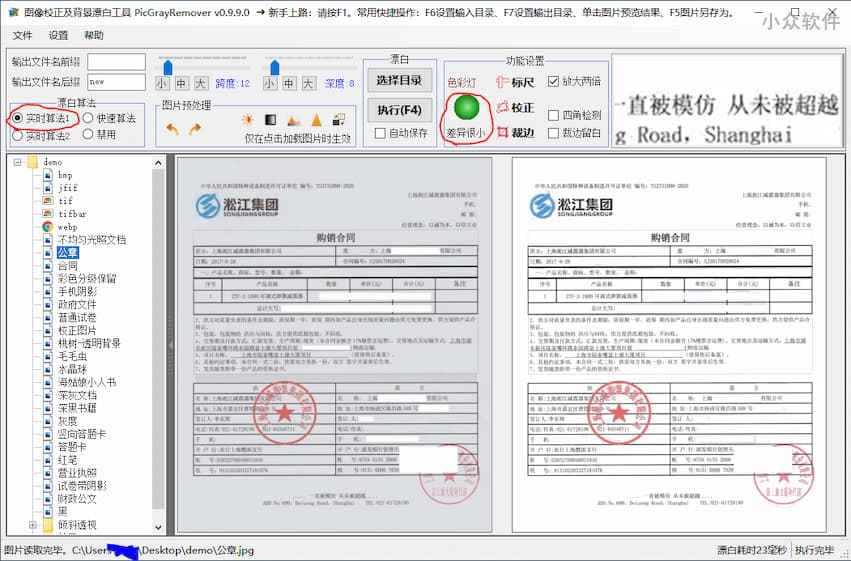Open the 设置 menu
The image size is (851, 561).
58,35
